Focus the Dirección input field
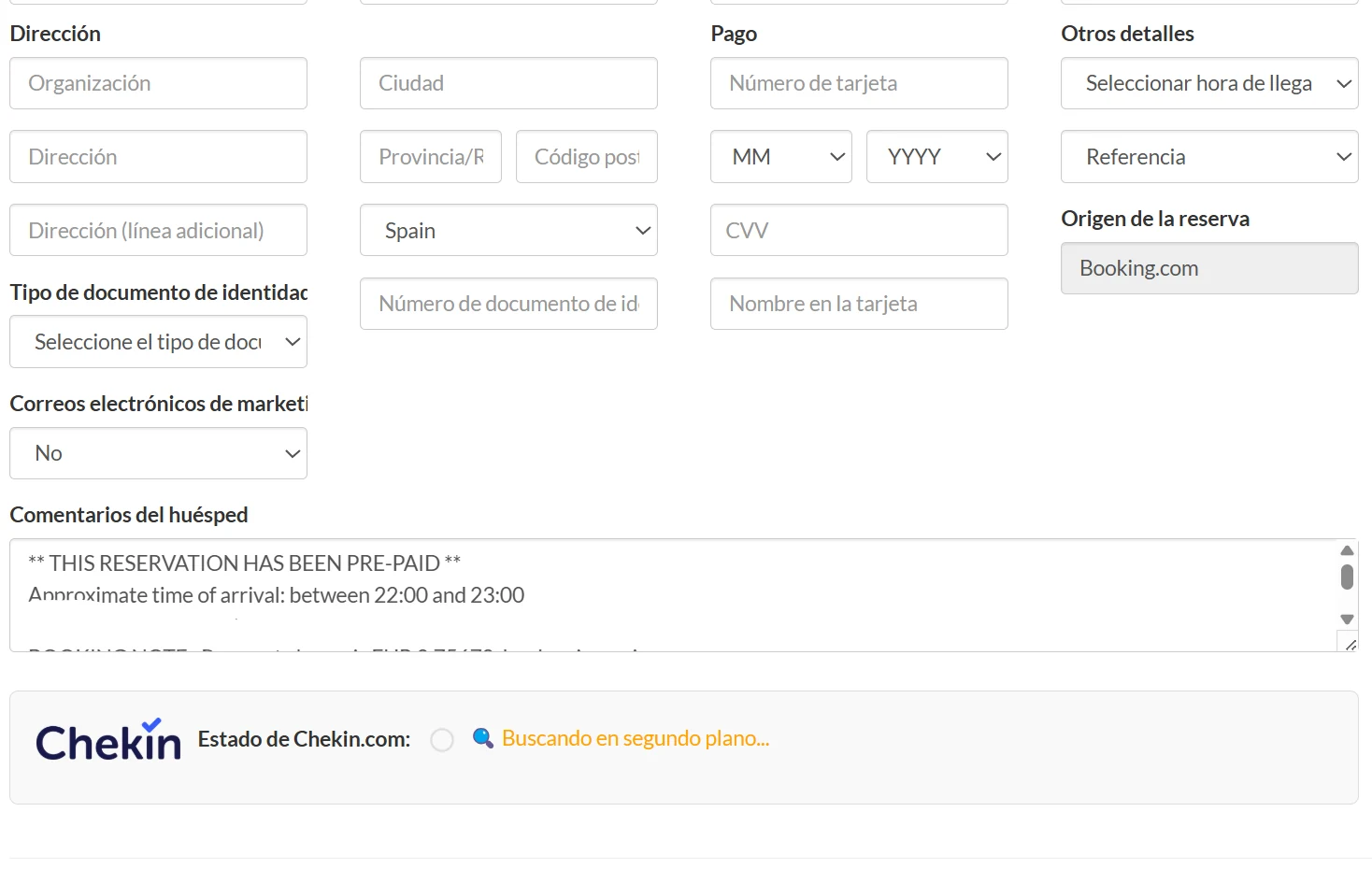 pos(158,157)
